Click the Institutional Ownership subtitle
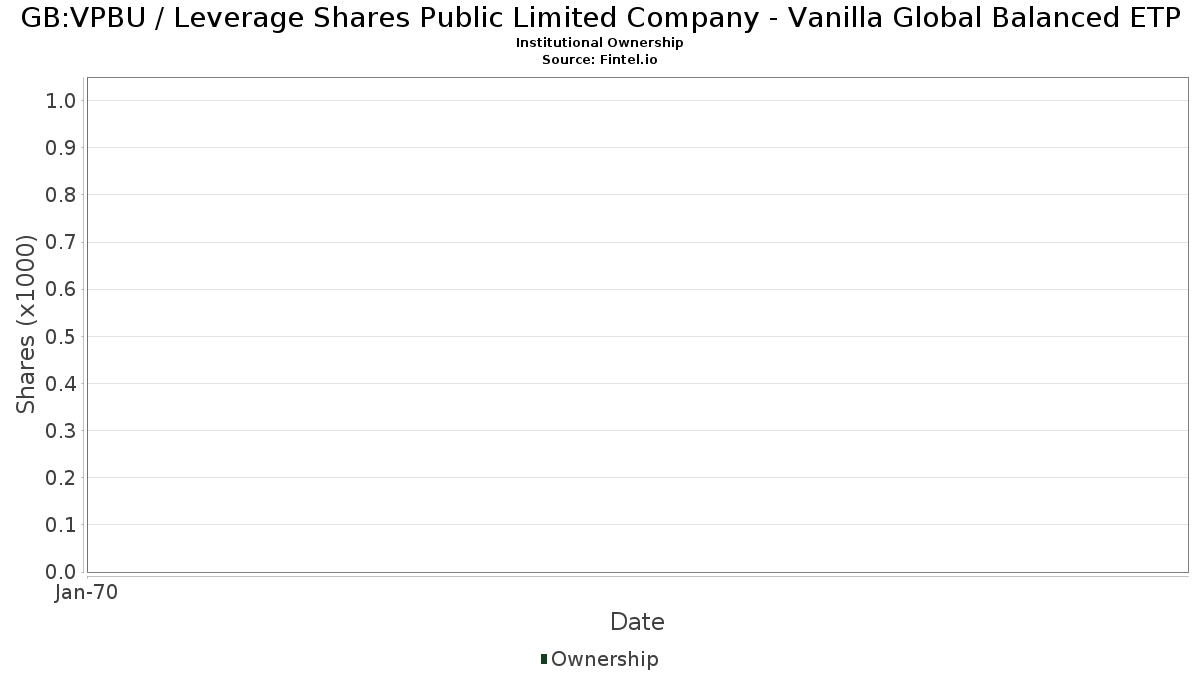 tap(600, 43)
